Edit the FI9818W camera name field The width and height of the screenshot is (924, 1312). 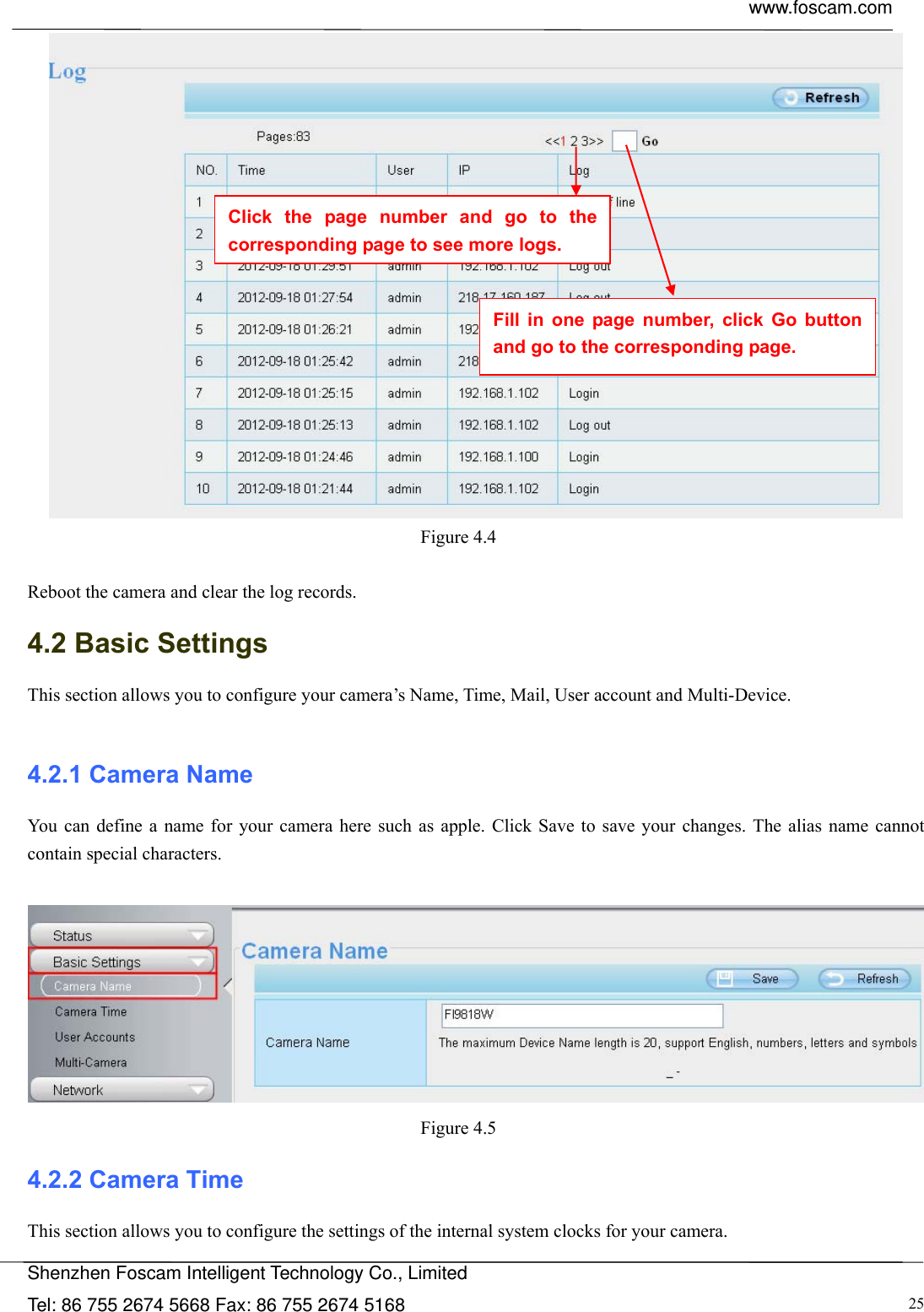coord(582,1015)
